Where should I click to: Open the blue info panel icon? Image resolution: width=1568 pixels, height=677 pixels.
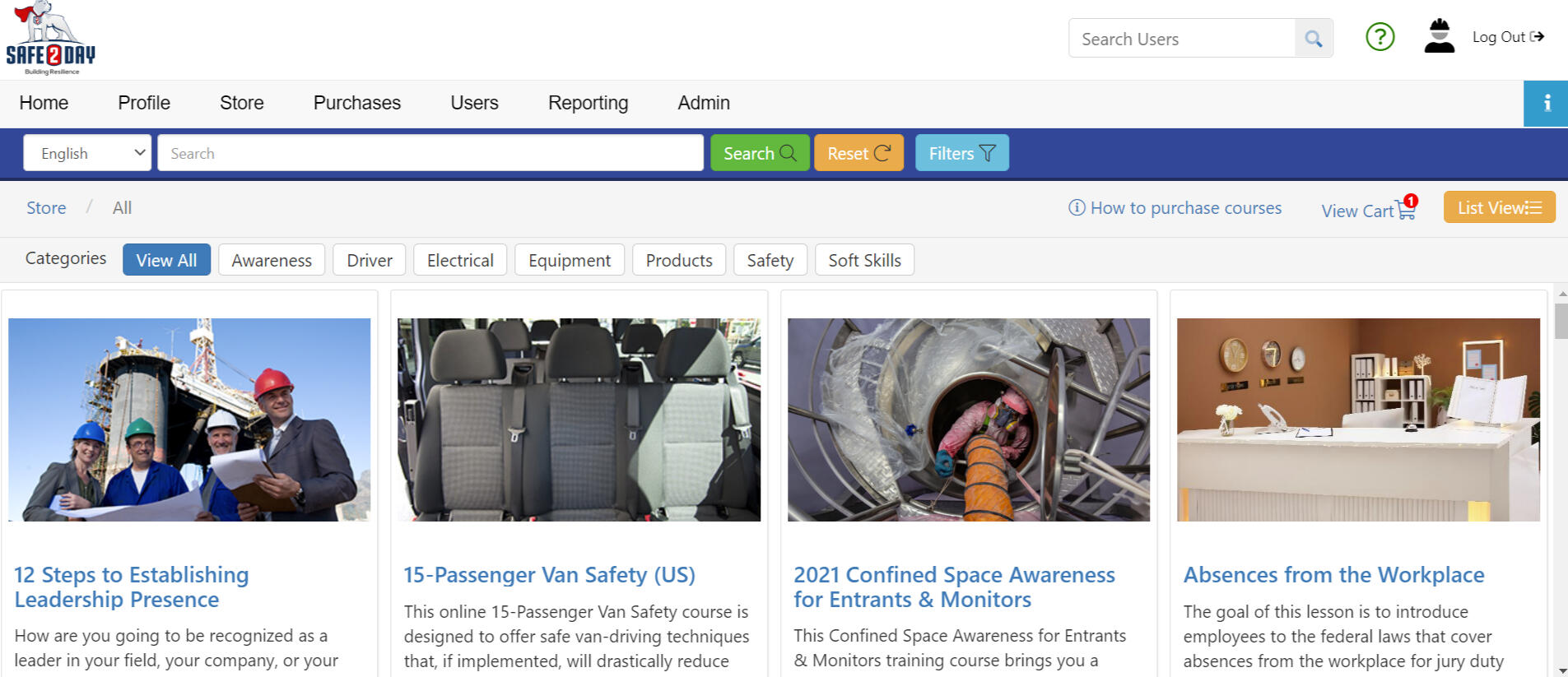[x=1546, y=103]
